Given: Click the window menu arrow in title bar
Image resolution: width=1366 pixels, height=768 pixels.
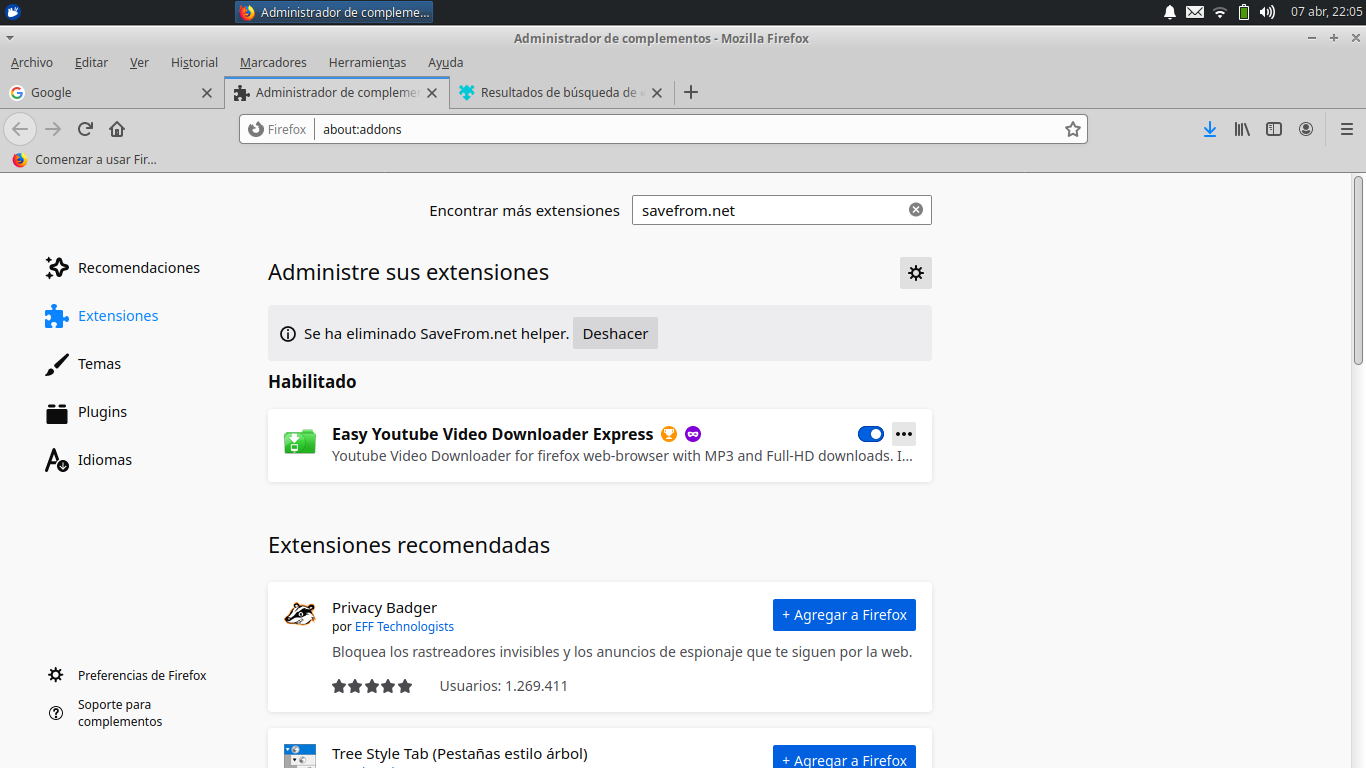Looking at the screenshot, I should (9, 38).
